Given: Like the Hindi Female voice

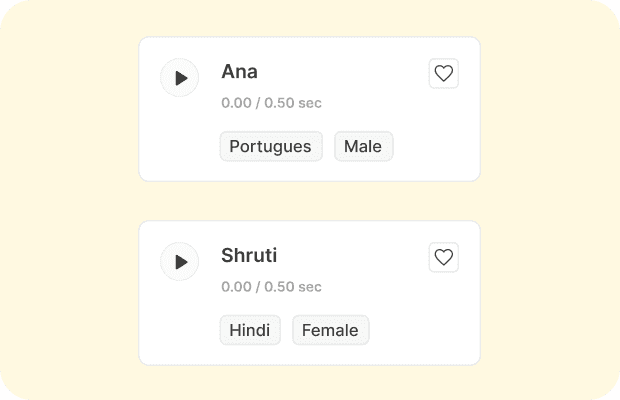Looking at the screenshot, I should tap(444, 257).
